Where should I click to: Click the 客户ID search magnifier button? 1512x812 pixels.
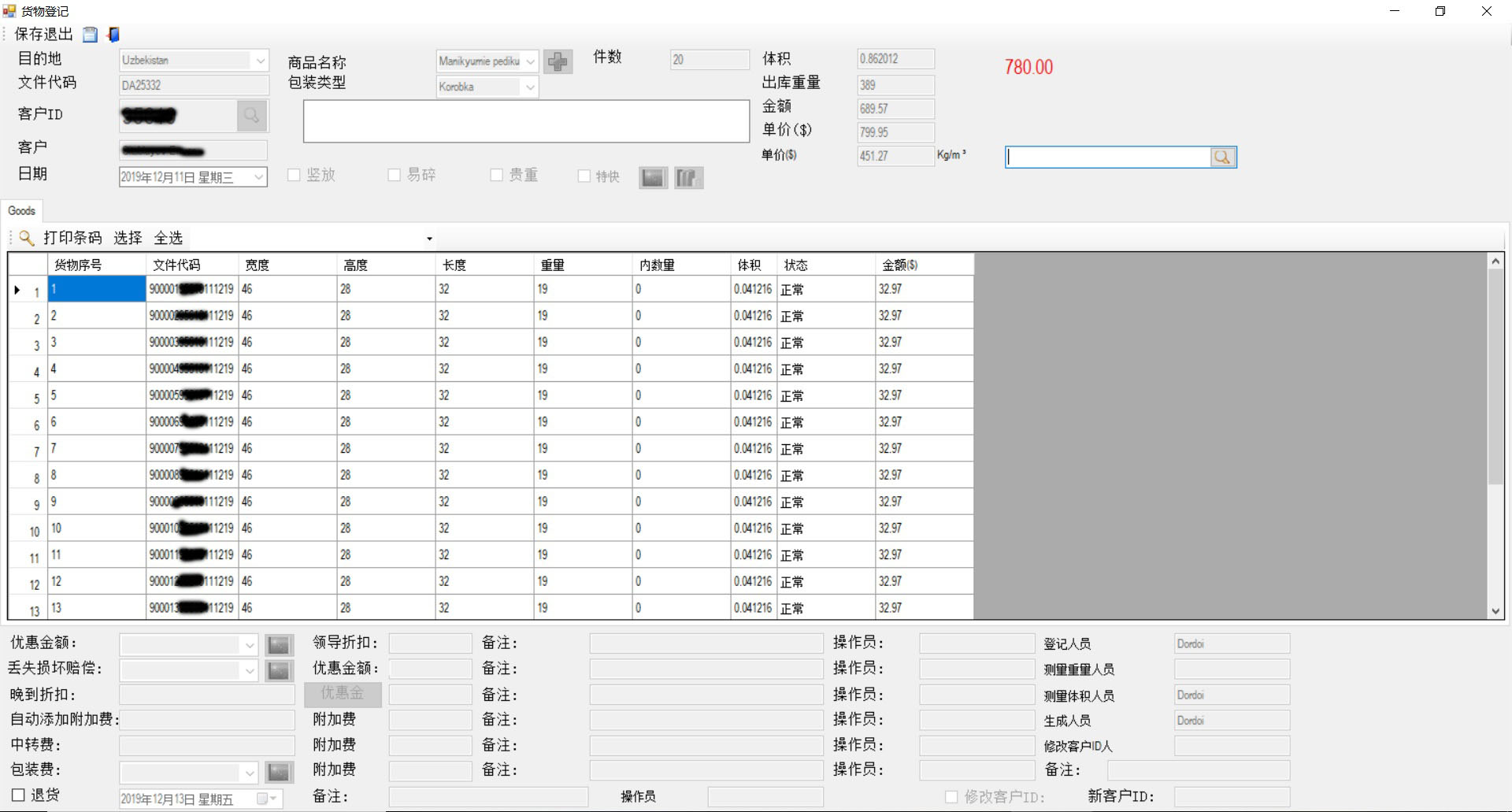tap(252, 116)
